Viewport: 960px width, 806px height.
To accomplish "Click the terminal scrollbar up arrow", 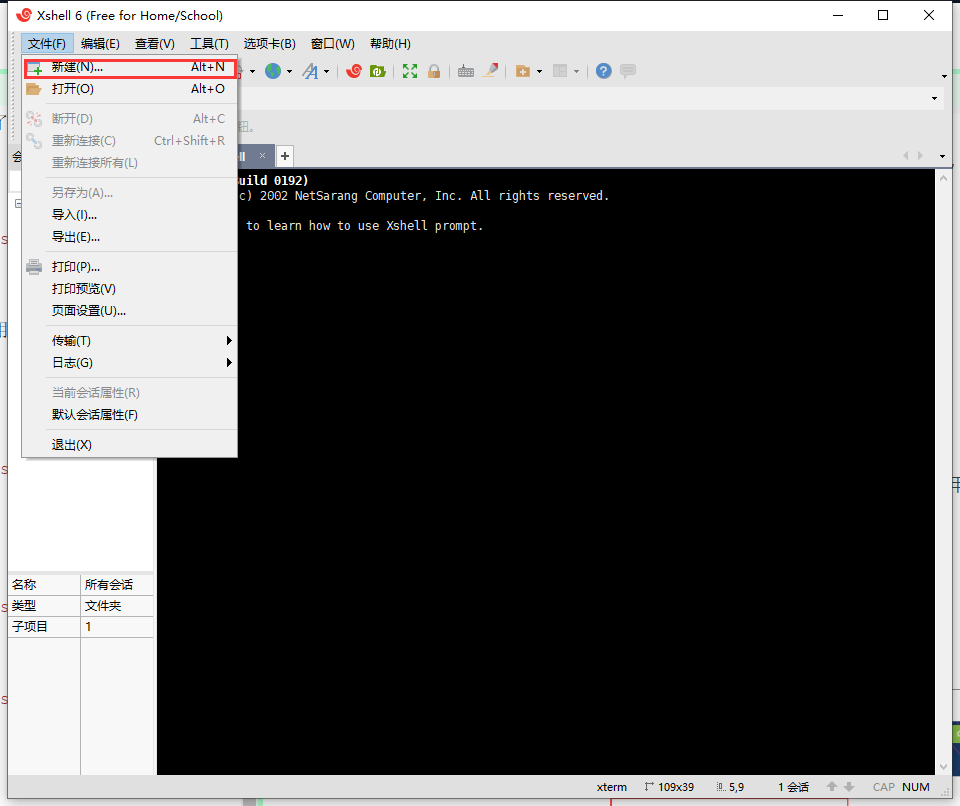I will coord(943,178).
